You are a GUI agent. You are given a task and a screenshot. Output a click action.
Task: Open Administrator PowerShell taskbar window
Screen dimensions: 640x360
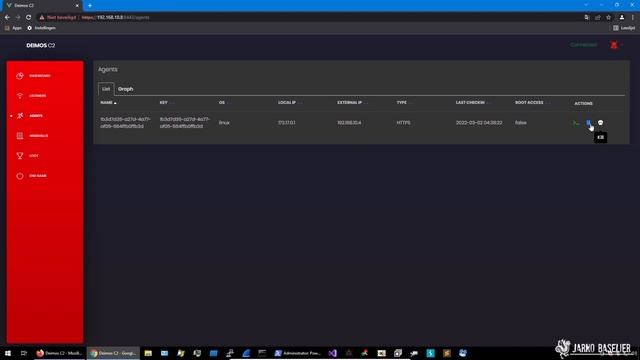pos(298,353)
